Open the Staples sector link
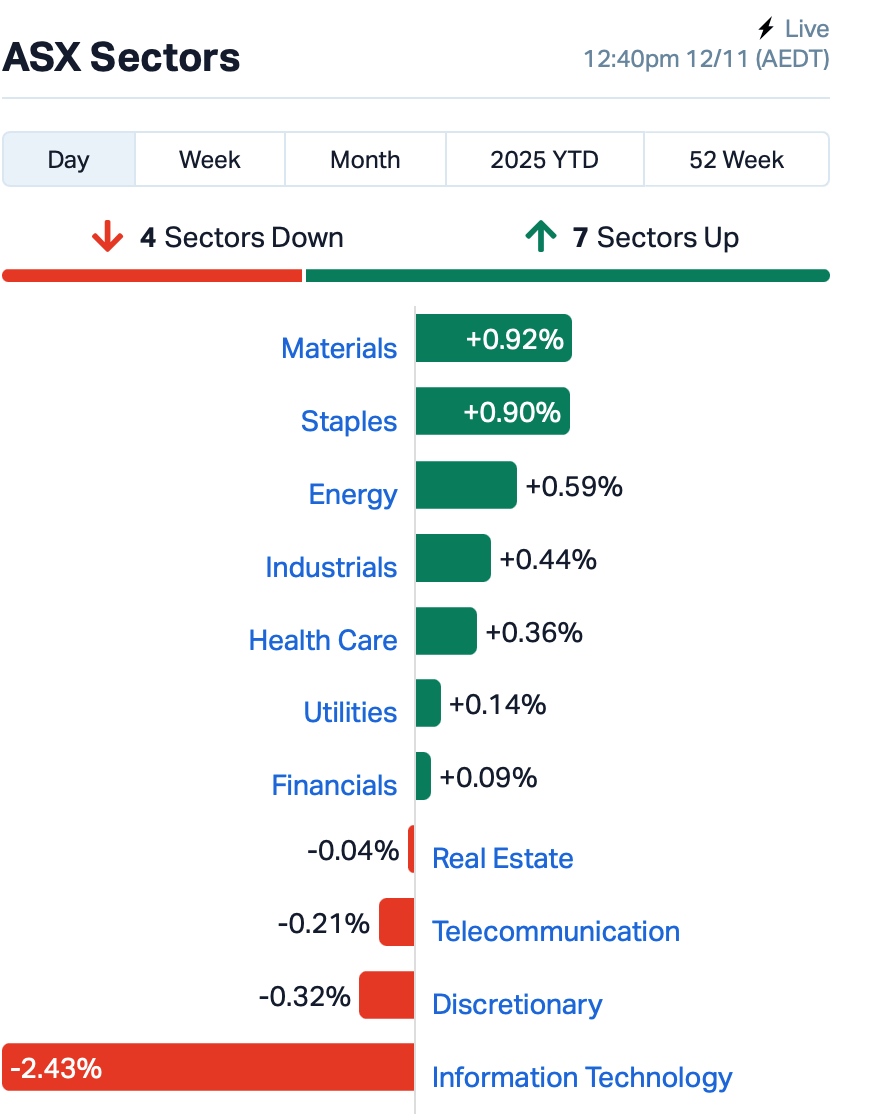The width and height of the screenshot is (872, 1114). click(349, 421)
